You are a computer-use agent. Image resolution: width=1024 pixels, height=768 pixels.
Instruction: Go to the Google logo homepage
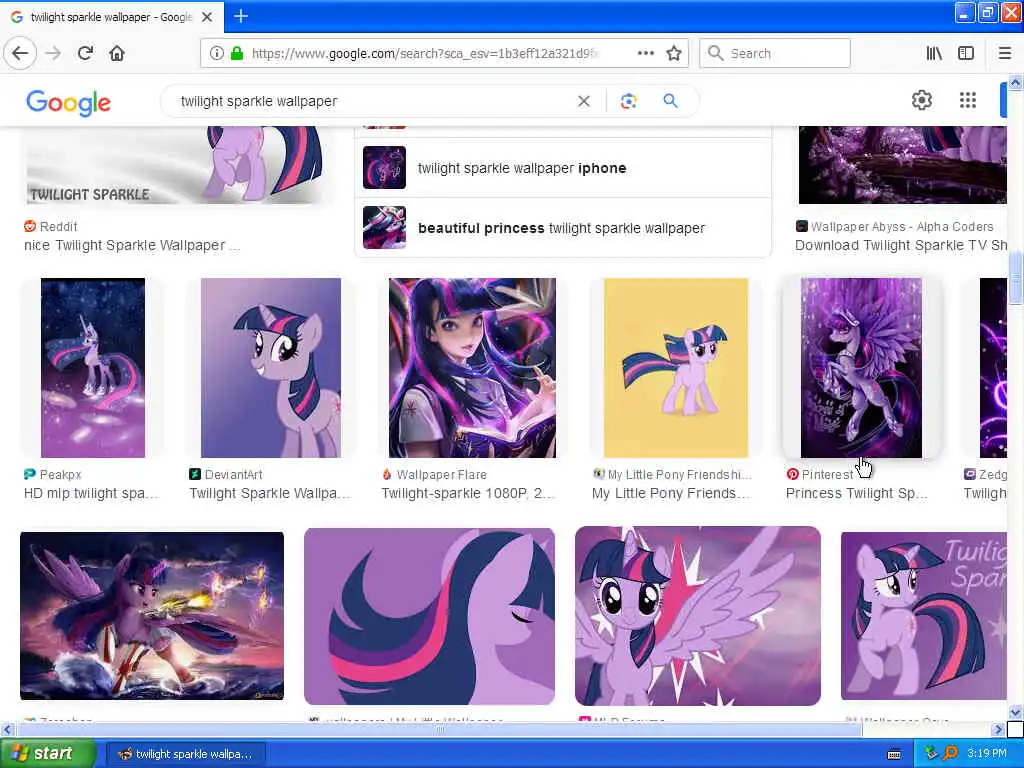click(69, 103)
